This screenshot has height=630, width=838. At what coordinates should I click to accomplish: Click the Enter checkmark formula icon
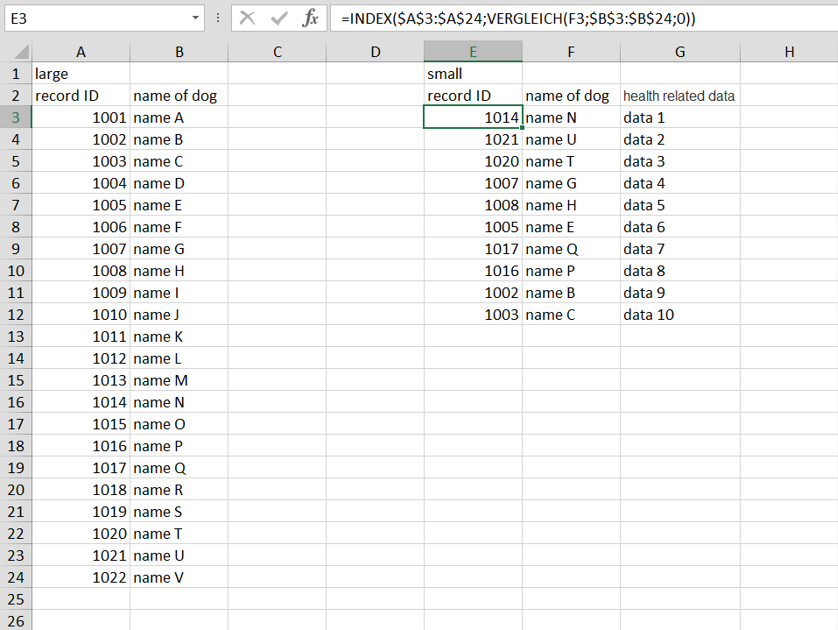(x=279, y=19)
